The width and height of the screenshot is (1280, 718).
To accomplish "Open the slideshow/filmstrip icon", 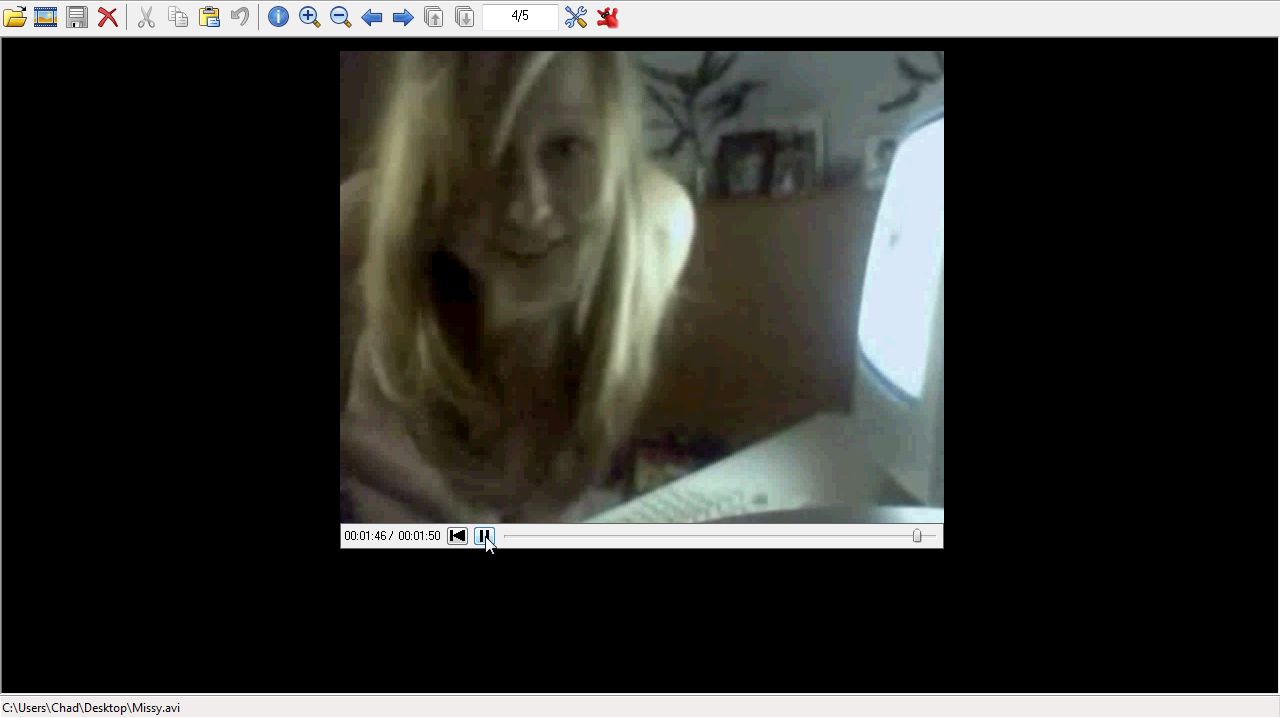I will (46, 17).
